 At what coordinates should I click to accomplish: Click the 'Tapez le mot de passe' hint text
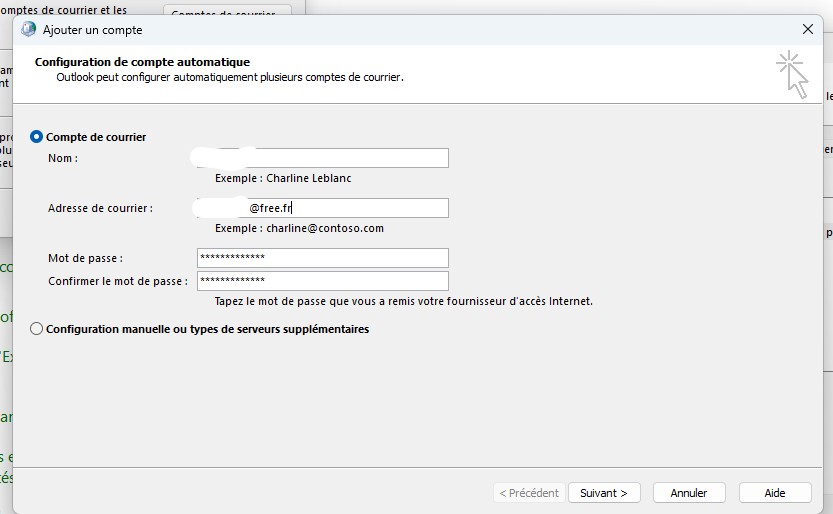(x=404, y=302)
